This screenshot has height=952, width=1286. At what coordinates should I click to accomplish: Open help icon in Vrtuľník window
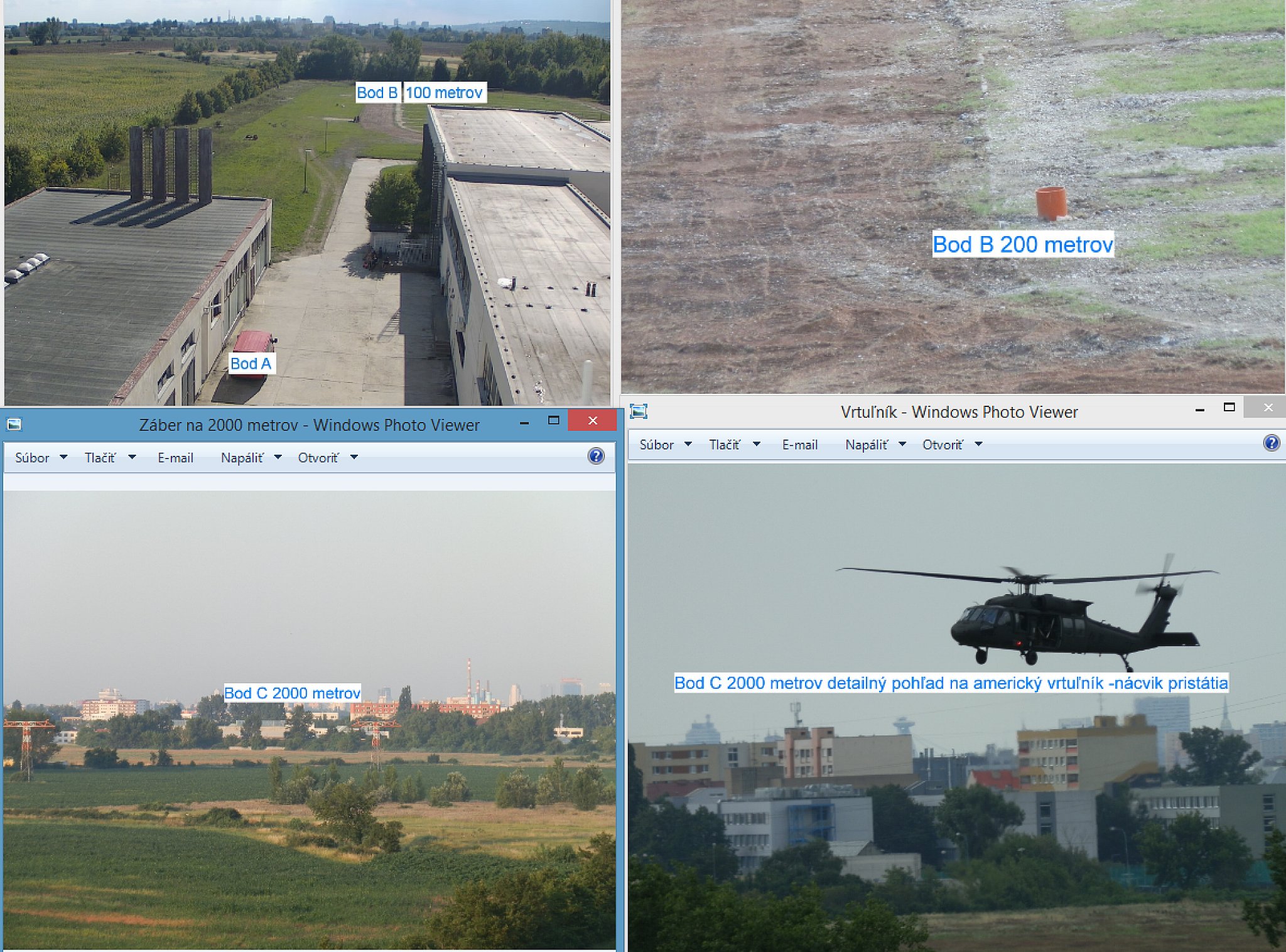click(x=1271, y=443)
